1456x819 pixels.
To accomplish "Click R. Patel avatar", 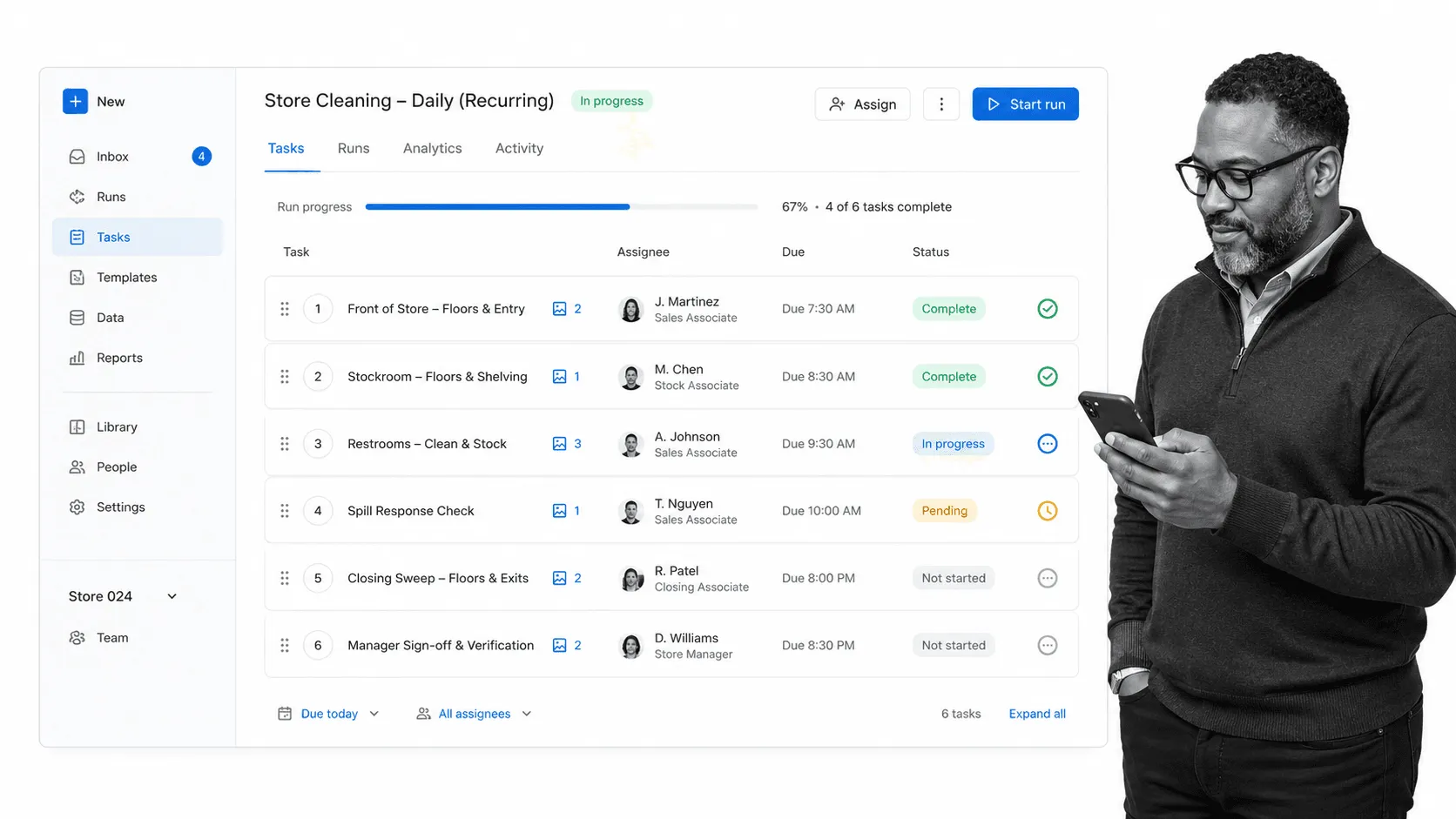I will point(631,578).
